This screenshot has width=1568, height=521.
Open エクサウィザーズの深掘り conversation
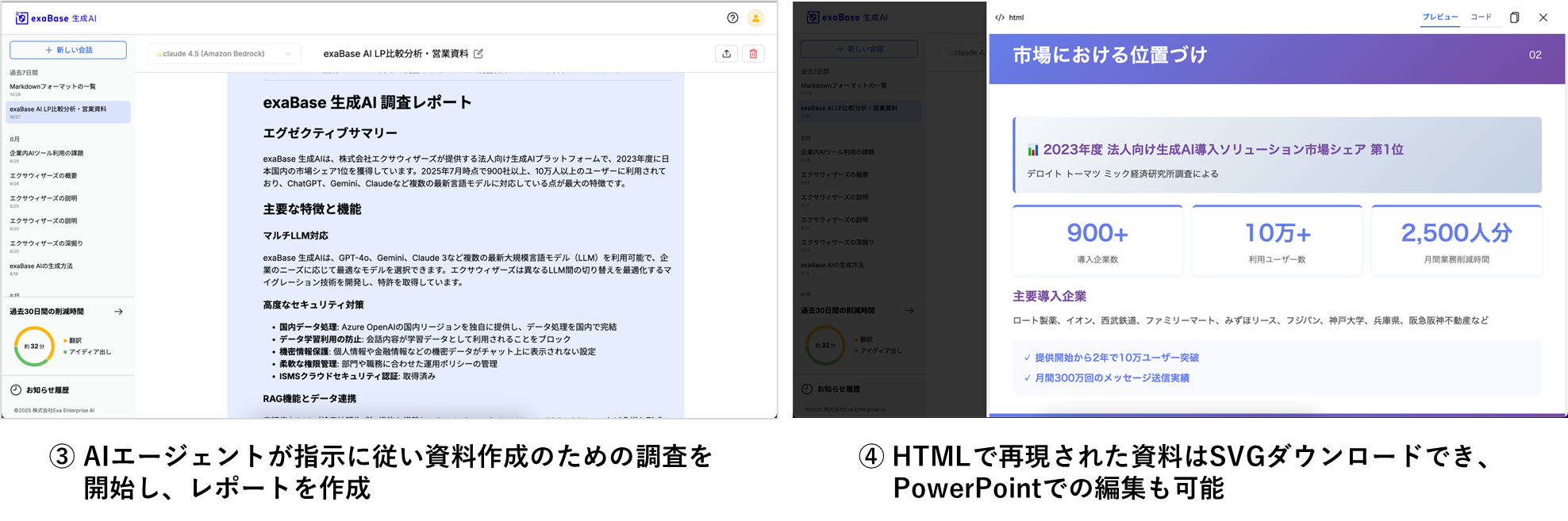coord(46,243)
